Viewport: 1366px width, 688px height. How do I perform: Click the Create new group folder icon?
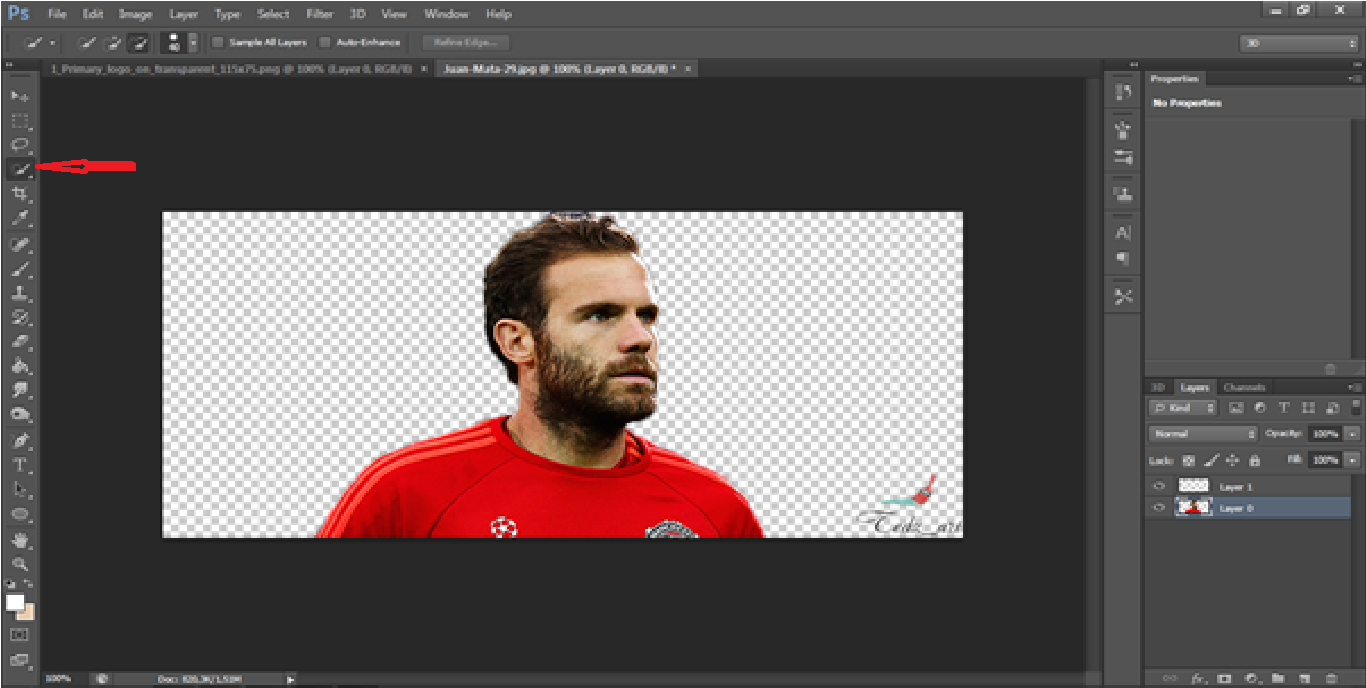1278,678
